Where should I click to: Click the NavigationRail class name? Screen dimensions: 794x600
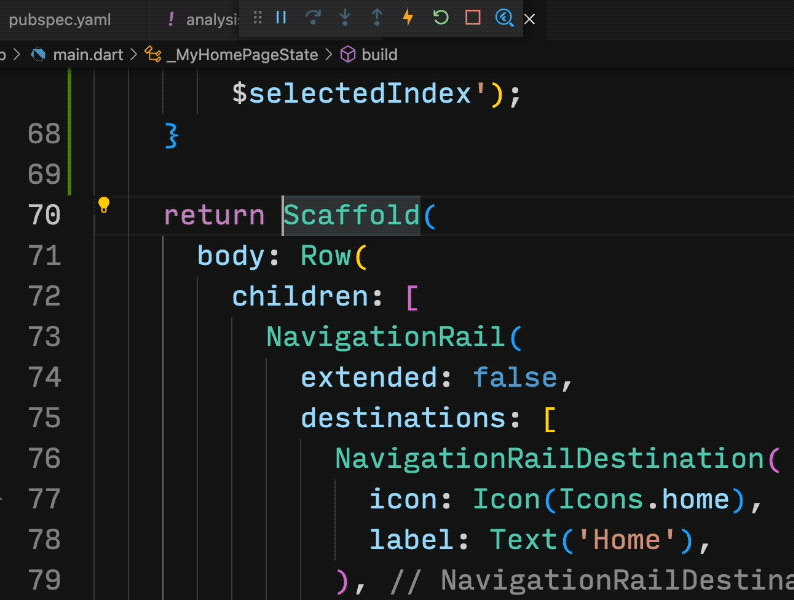pyautogui.click(x=387, y=337)
